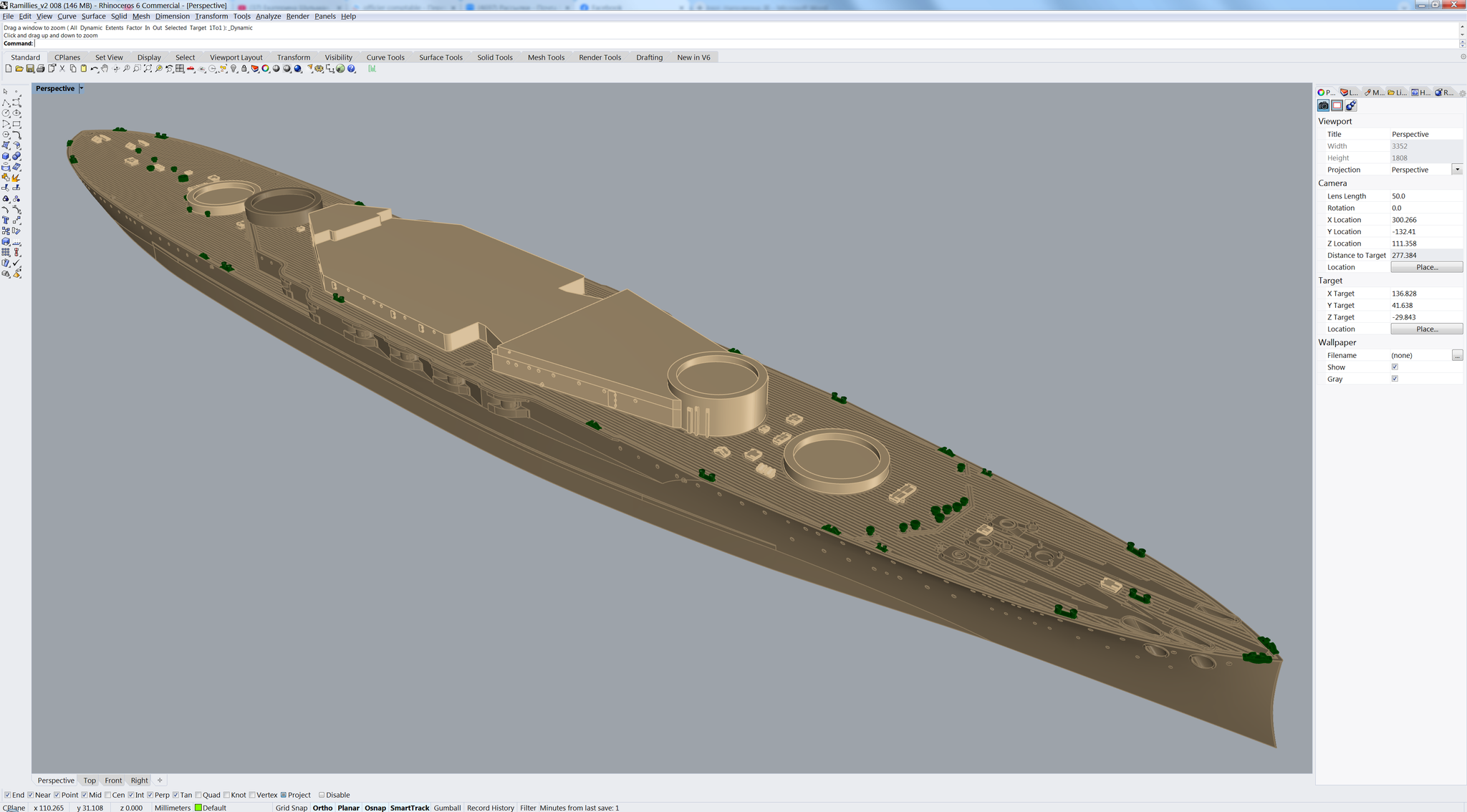This screenshot has width=1467, height=812.
Task: Toggle Gumball in the status bar
Action: coord(447,808)
